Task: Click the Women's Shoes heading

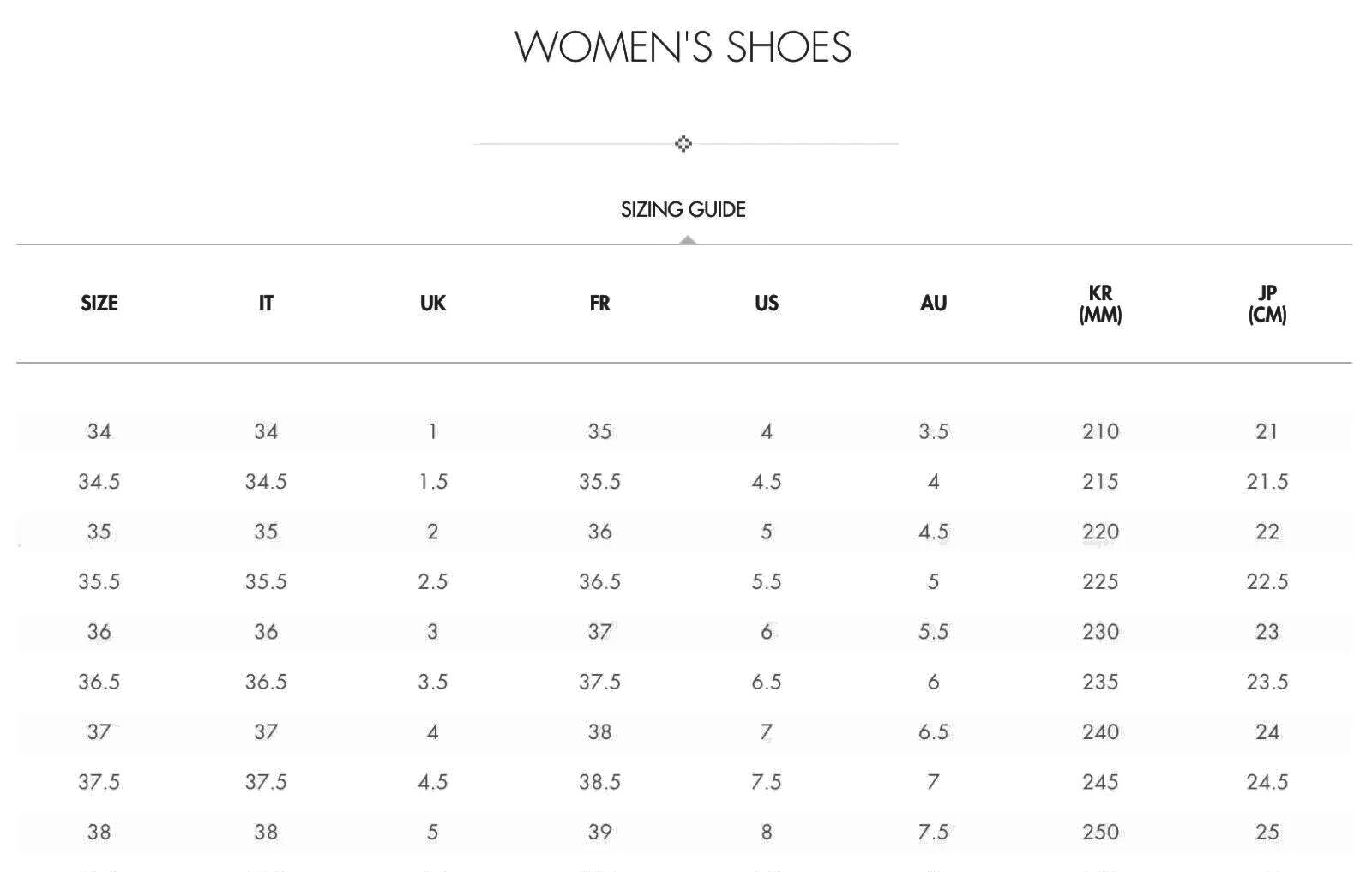Action: [x=683, y=46]
